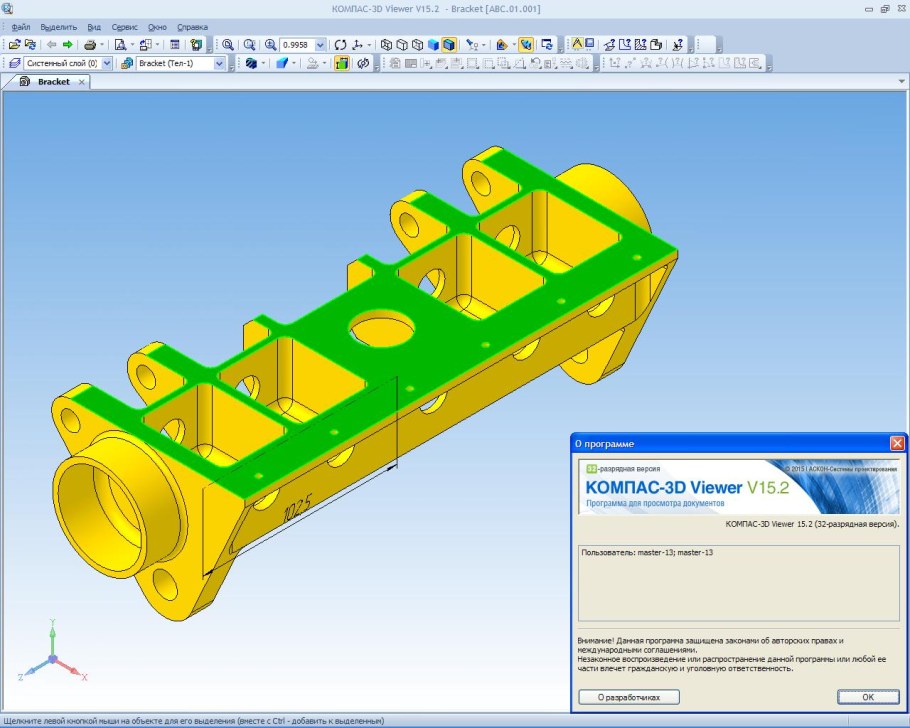Click the rotate view icon
This screenshot has width=910, height=728.
click(341, 45)
